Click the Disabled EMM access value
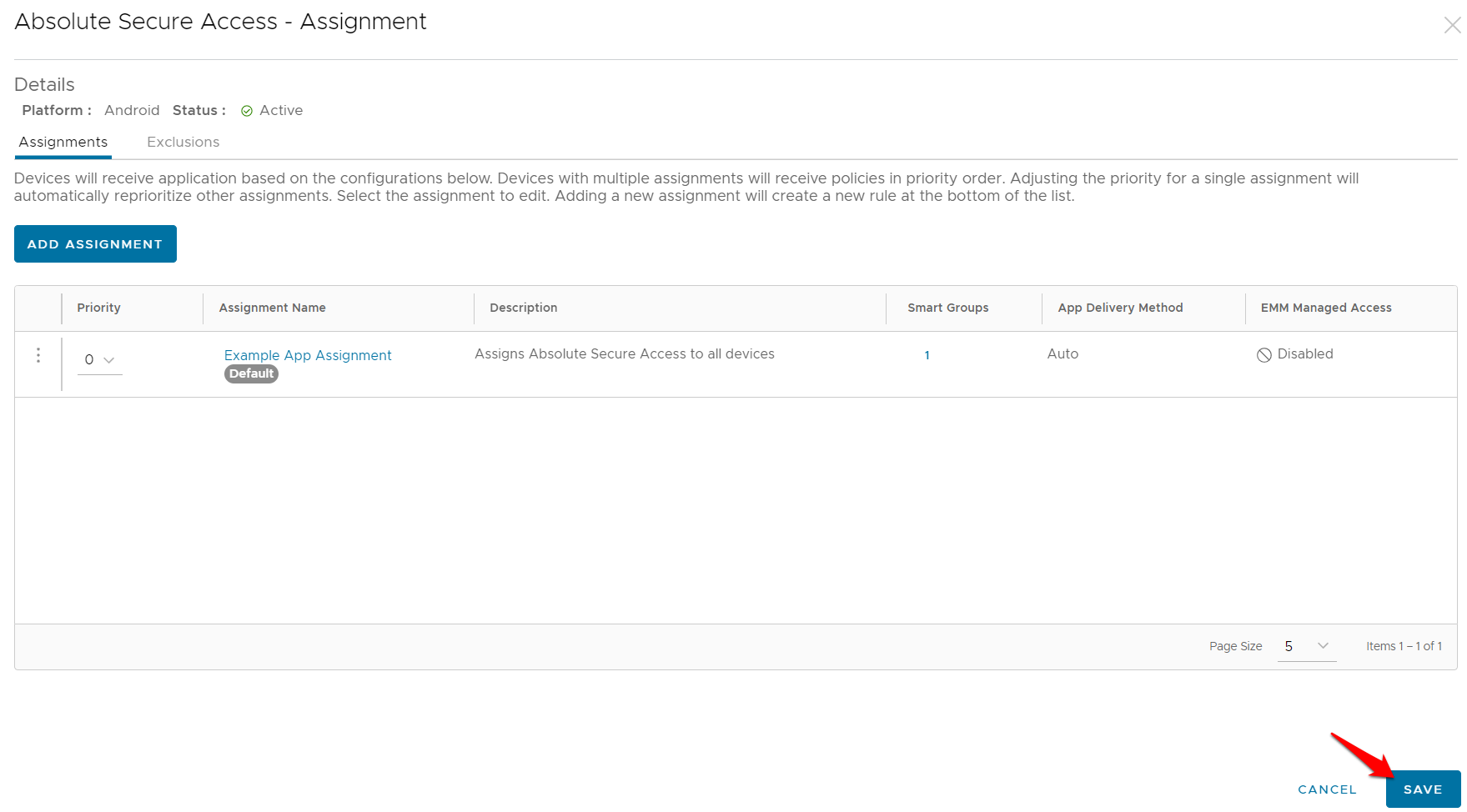 (x=1305, y=353)
